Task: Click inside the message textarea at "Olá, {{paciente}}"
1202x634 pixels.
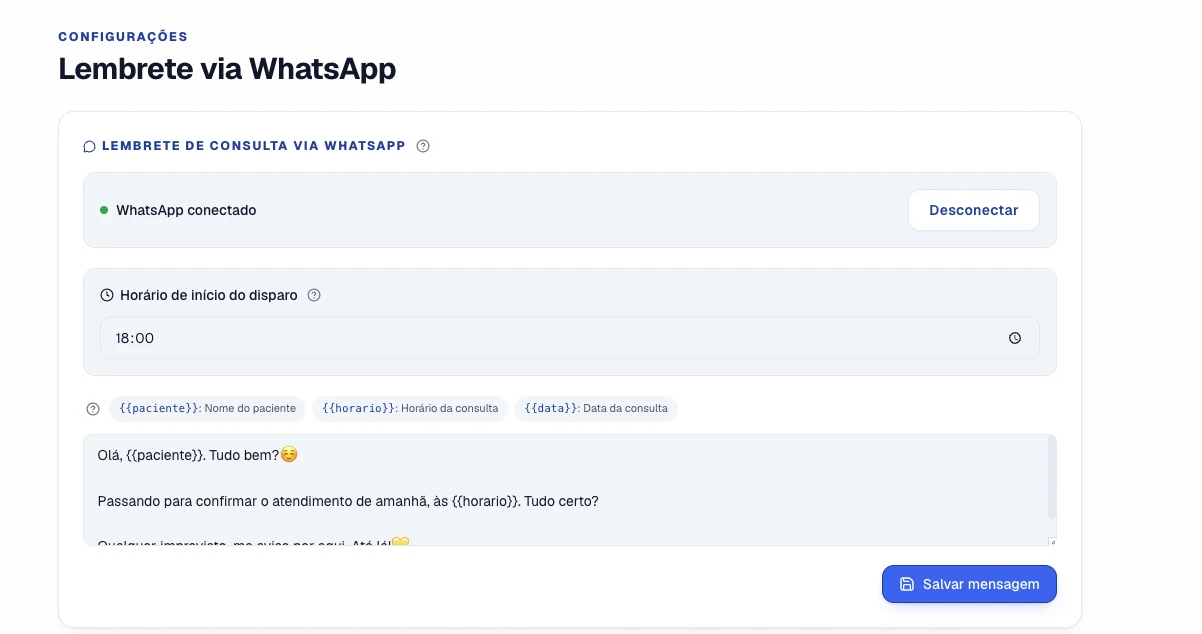Action: tap(148, 455)
